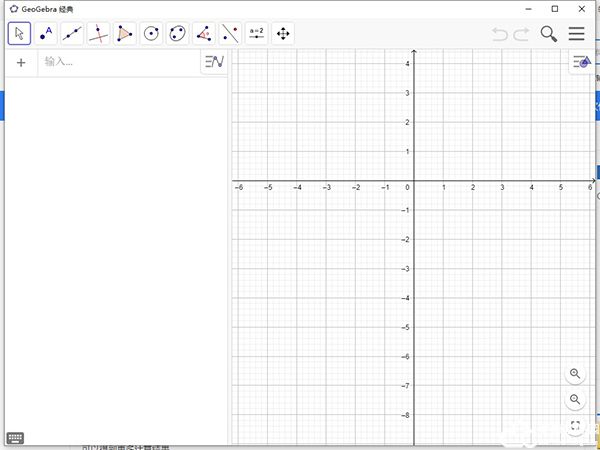
Task: Maximize the GeoGebra window
Action: tap(555, 9)
